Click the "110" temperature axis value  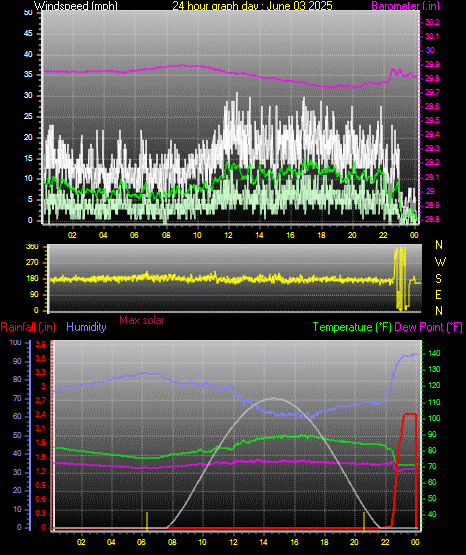[x=434, y=402]
